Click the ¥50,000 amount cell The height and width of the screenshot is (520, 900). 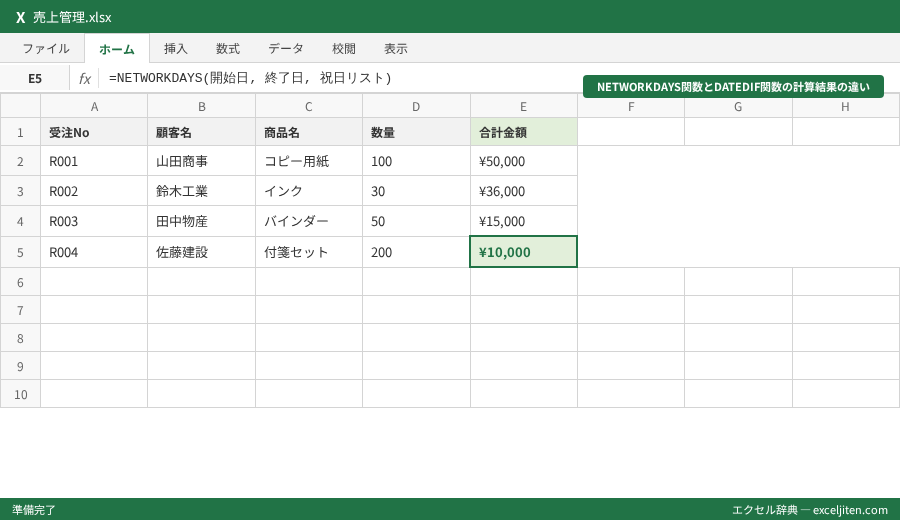click(x=523, y=161)
